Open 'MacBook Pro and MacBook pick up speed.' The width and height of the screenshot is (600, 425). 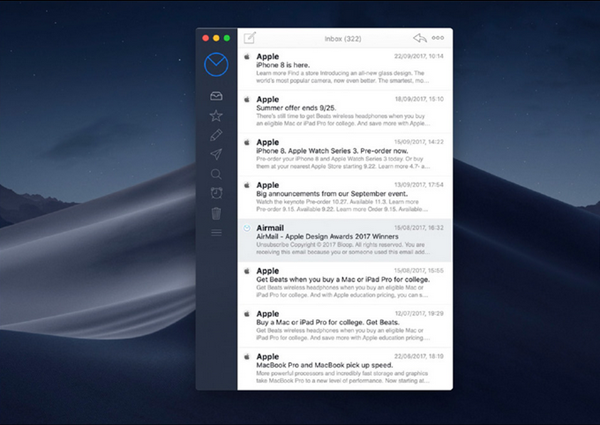coord(345,369)
